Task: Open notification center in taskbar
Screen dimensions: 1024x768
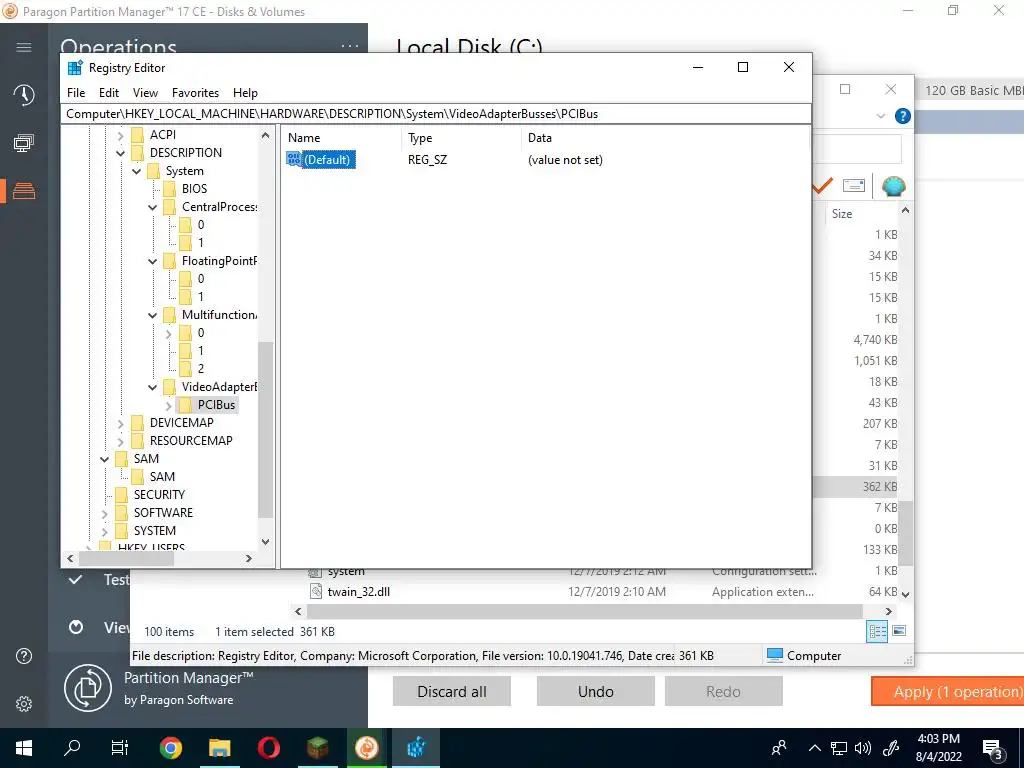Action: (x=992, y=749)
